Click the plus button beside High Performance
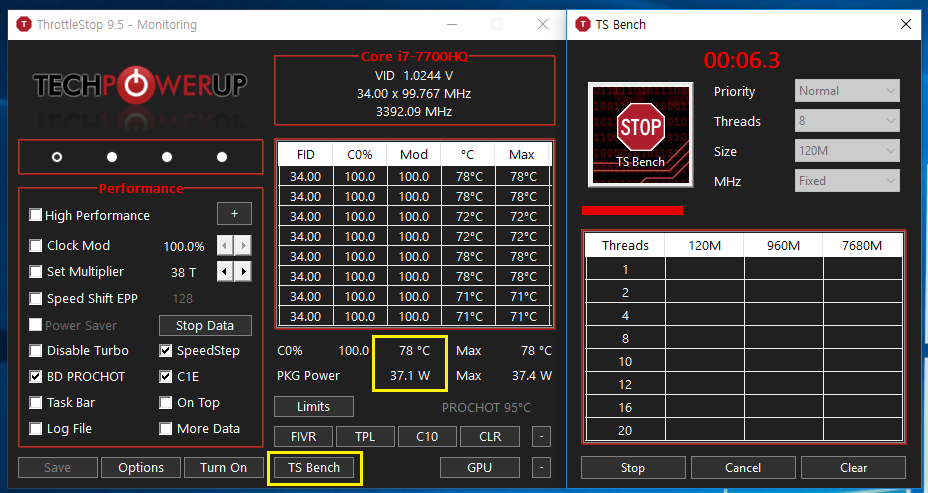The image size is (928, 493). pos(234,214)
